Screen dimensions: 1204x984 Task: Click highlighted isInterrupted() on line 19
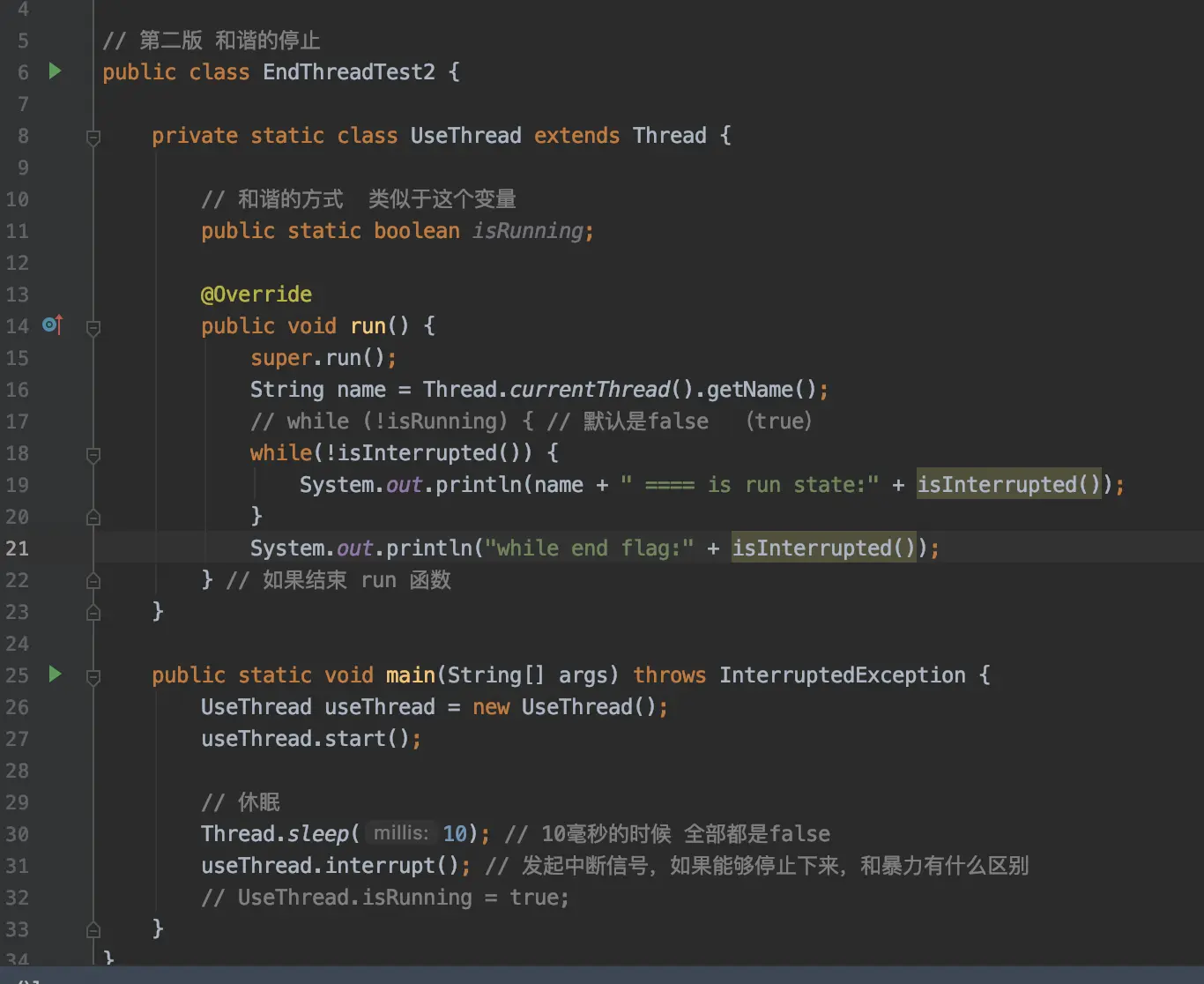(x=1008, y=484)
